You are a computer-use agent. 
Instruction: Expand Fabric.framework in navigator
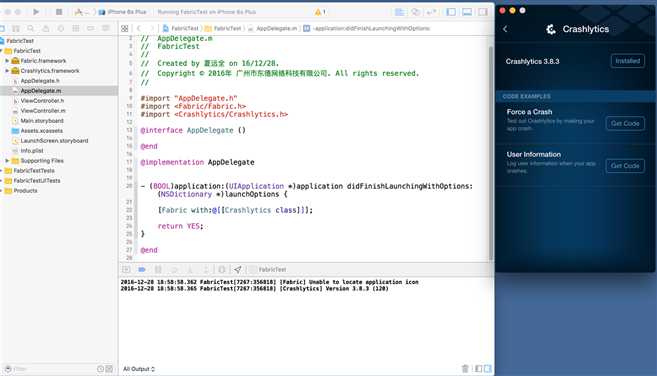pos(7,61)
